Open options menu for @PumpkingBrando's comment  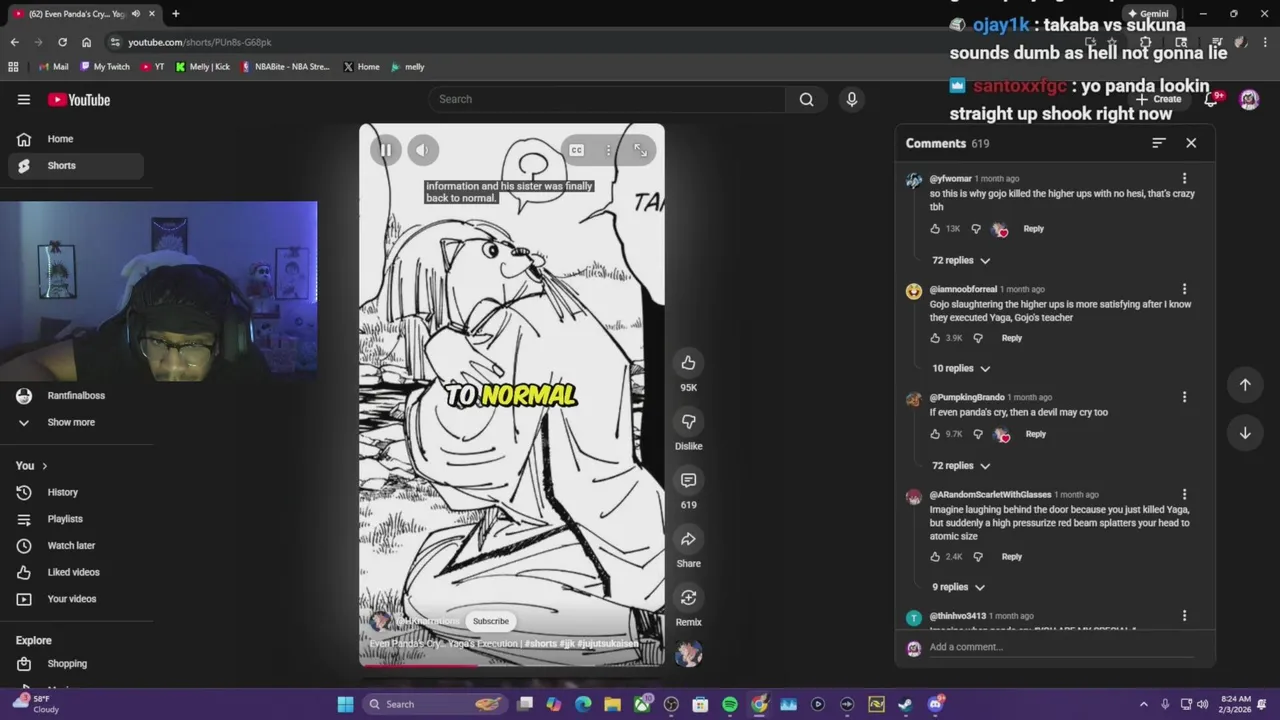pyautogui.click(x=1184, y=397)
